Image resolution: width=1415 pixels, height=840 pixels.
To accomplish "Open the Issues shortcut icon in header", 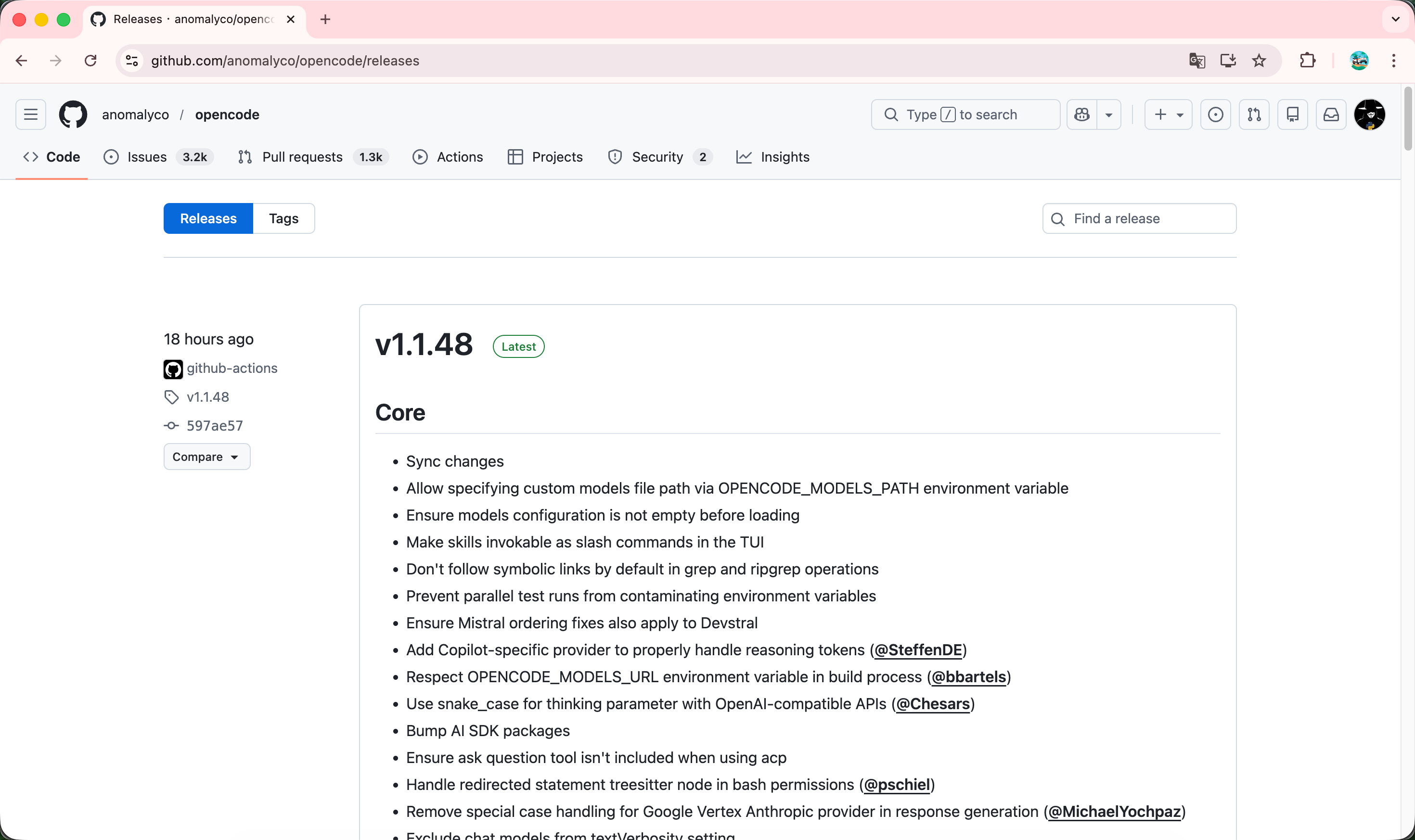I will [1216, 115].
